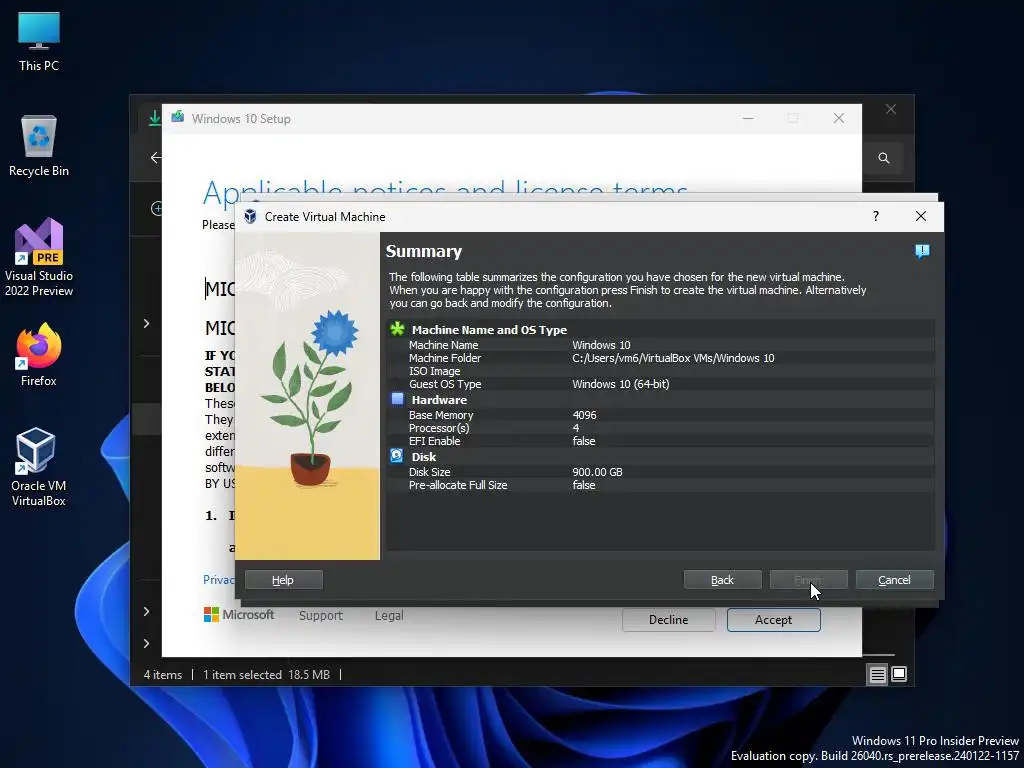Click the blue Hardware section icon
Screen dimensions: 1024x768
pyautogui.click(x=397, y=399)
